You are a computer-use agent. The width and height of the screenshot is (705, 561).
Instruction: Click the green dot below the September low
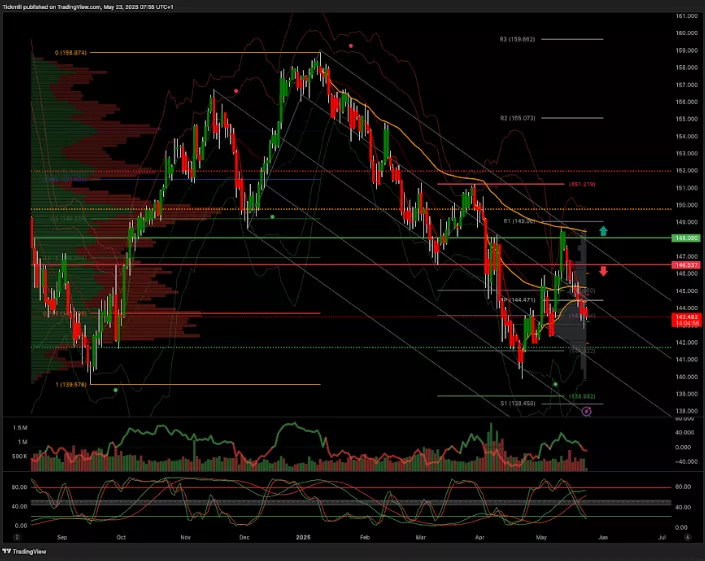point(116,390)
